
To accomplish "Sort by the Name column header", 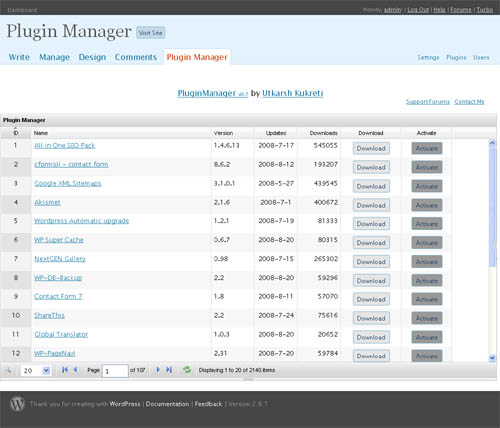I will click(x=41, y=133).
